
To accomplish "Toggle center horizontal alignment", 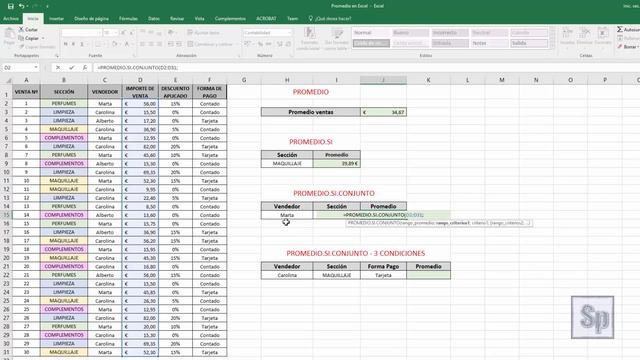I will coord(151,44).
